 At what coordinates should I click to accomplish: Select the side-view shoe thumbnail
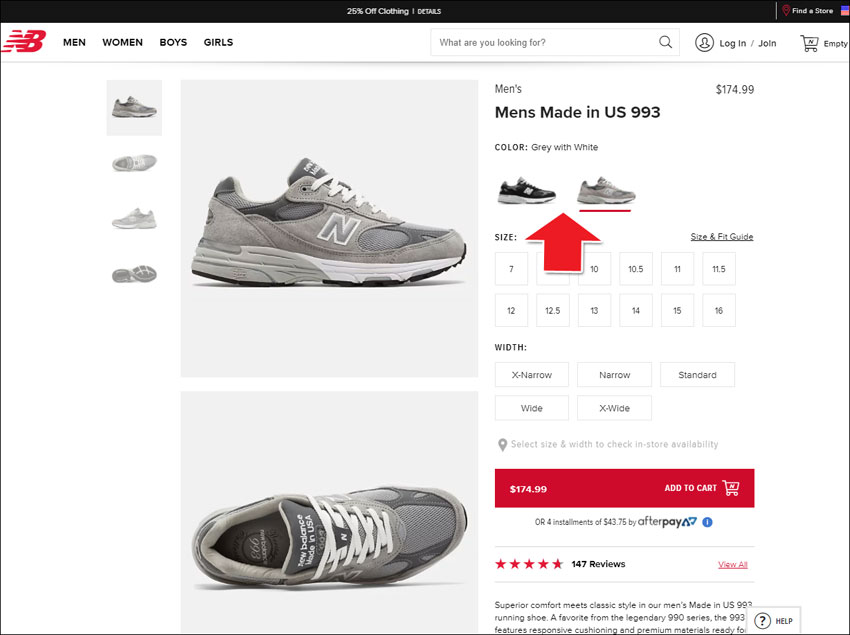134,107
